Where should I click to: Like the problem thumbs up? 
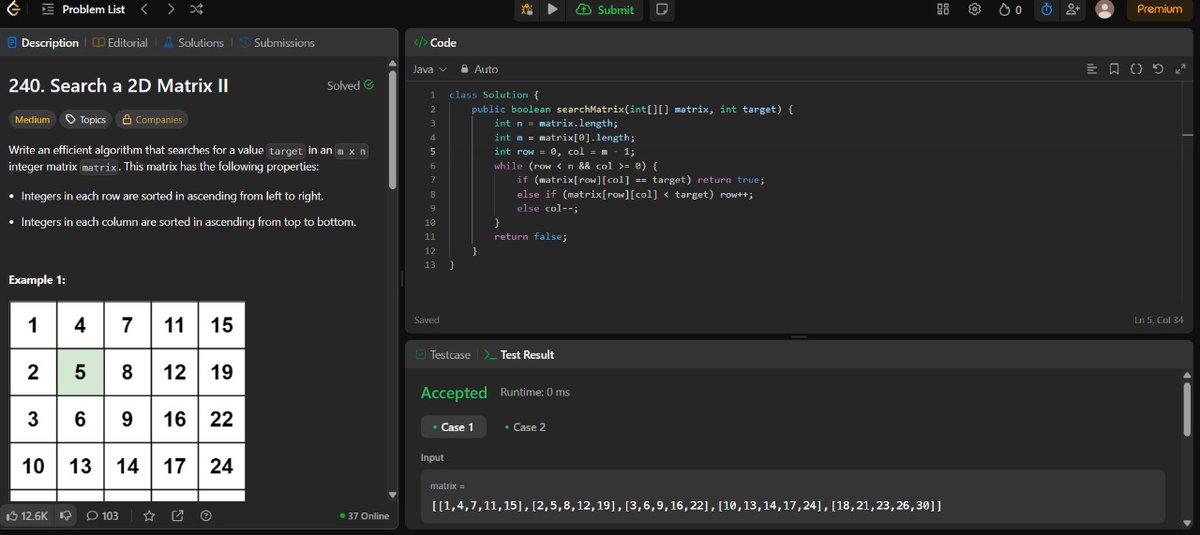26,516
